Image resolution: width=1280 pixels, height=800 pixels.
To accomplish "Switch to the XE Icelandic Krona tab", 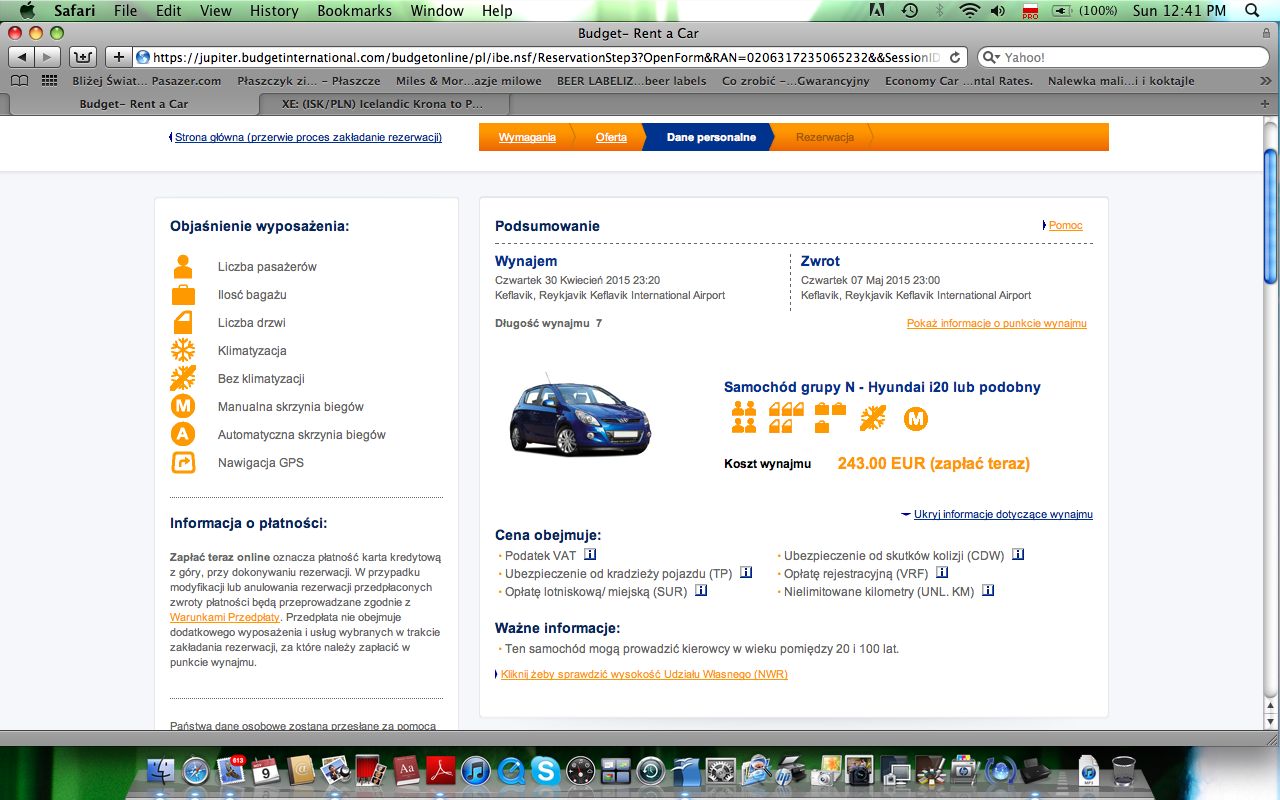I will point(383,103).
